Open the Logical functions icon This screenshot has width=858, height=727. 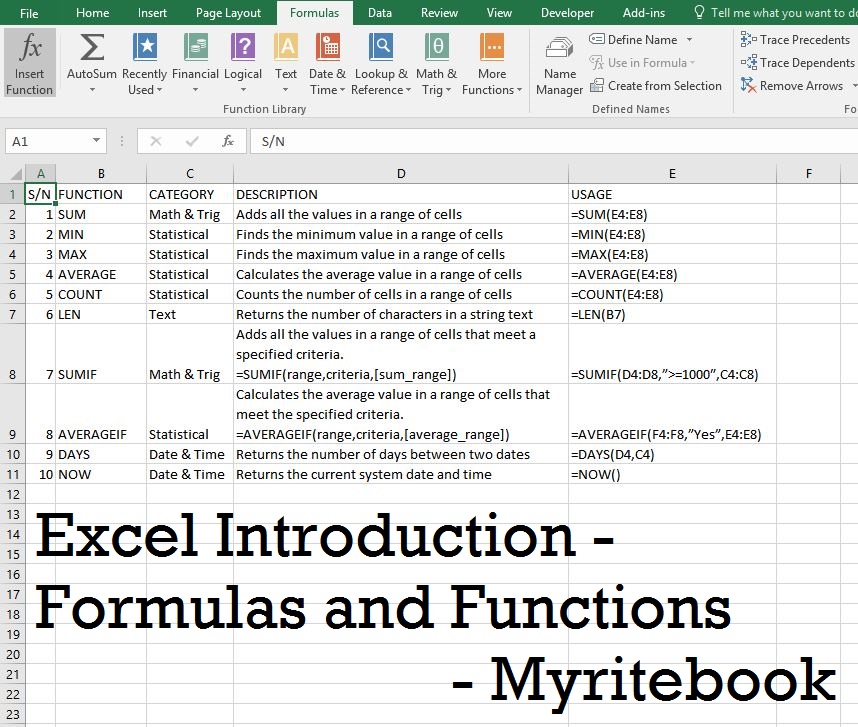tap(243, 48)
